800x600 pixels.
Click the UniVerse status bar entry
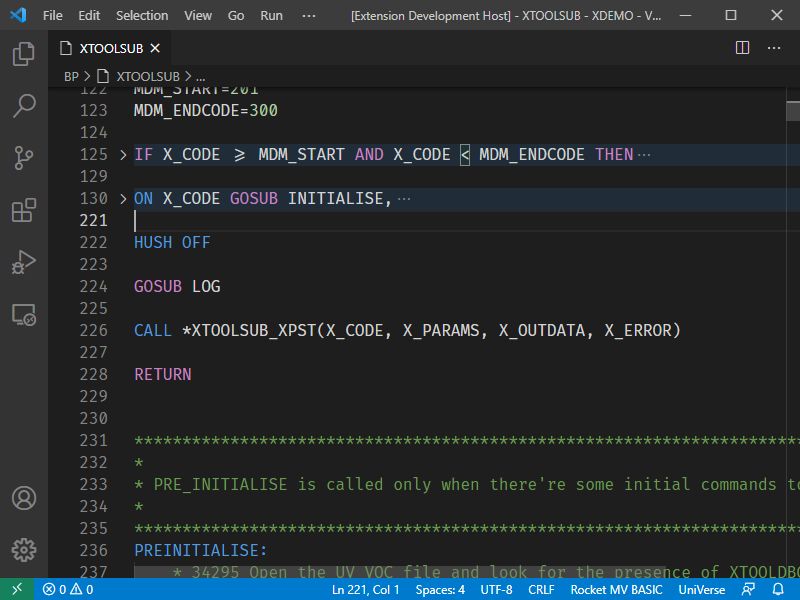702,590
